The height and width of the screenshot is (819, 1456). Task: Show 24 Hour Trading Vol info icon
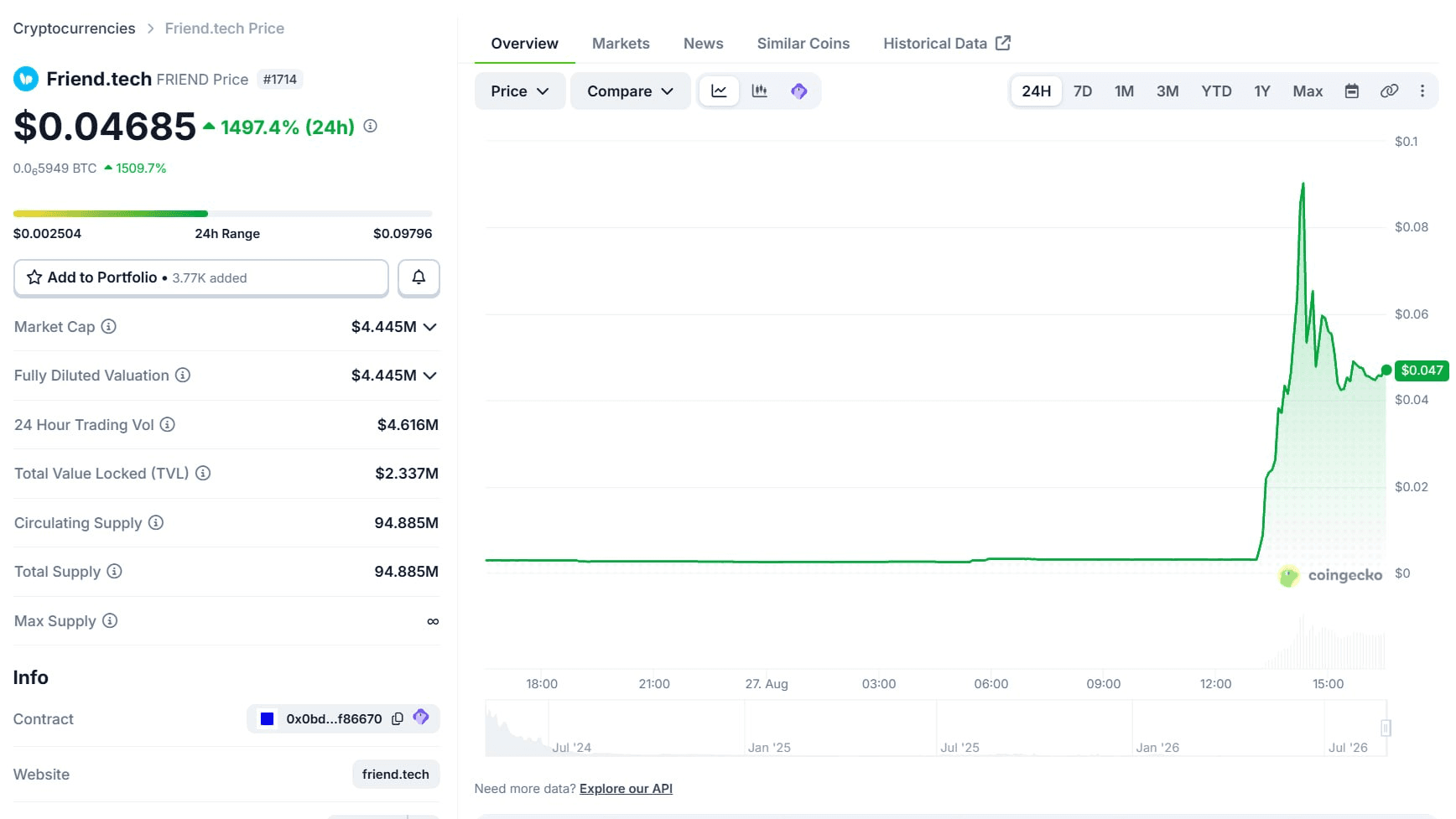point(168,424)
